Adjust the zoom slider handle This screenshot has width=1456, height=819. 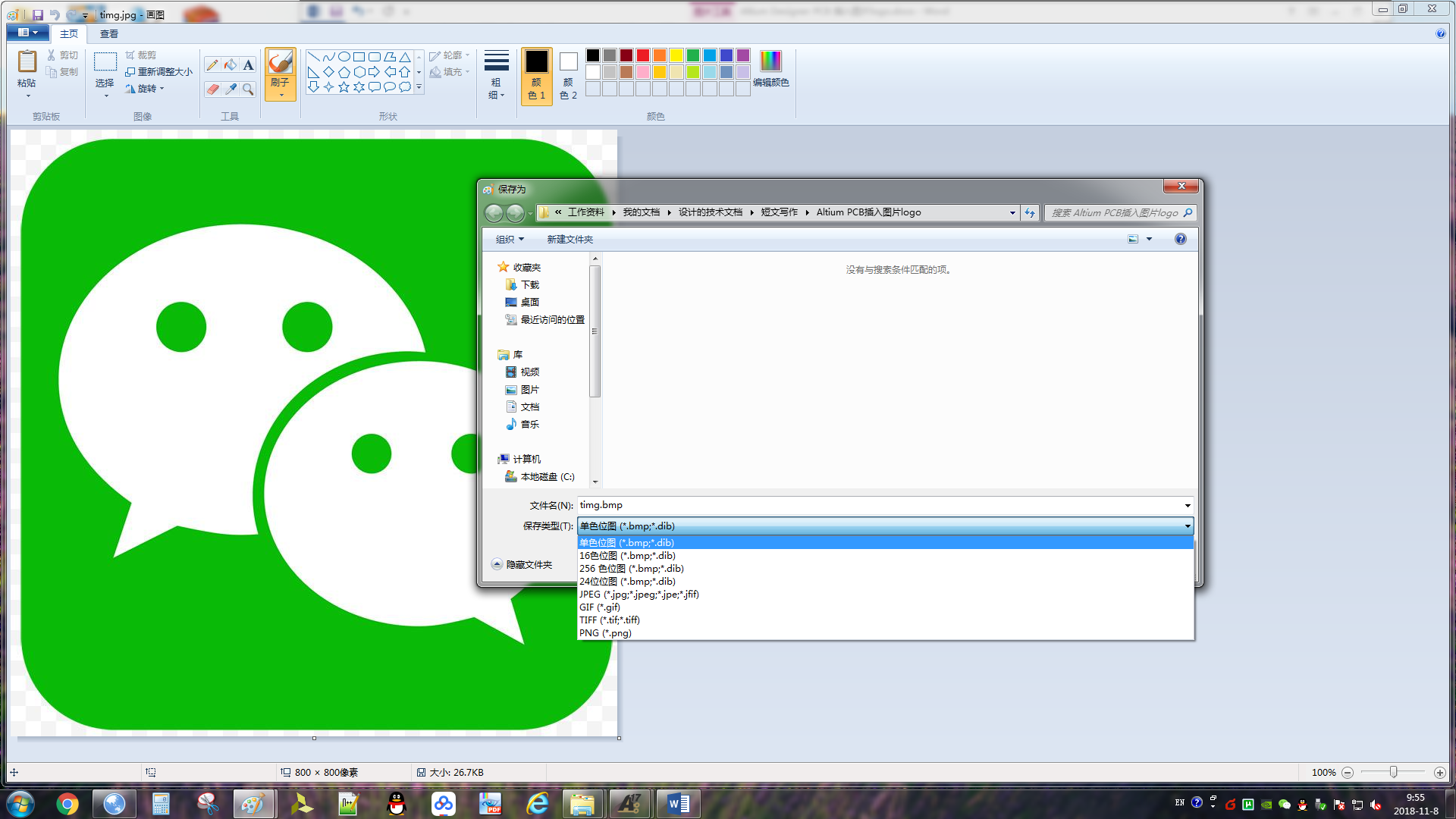tap(1393, 772)
